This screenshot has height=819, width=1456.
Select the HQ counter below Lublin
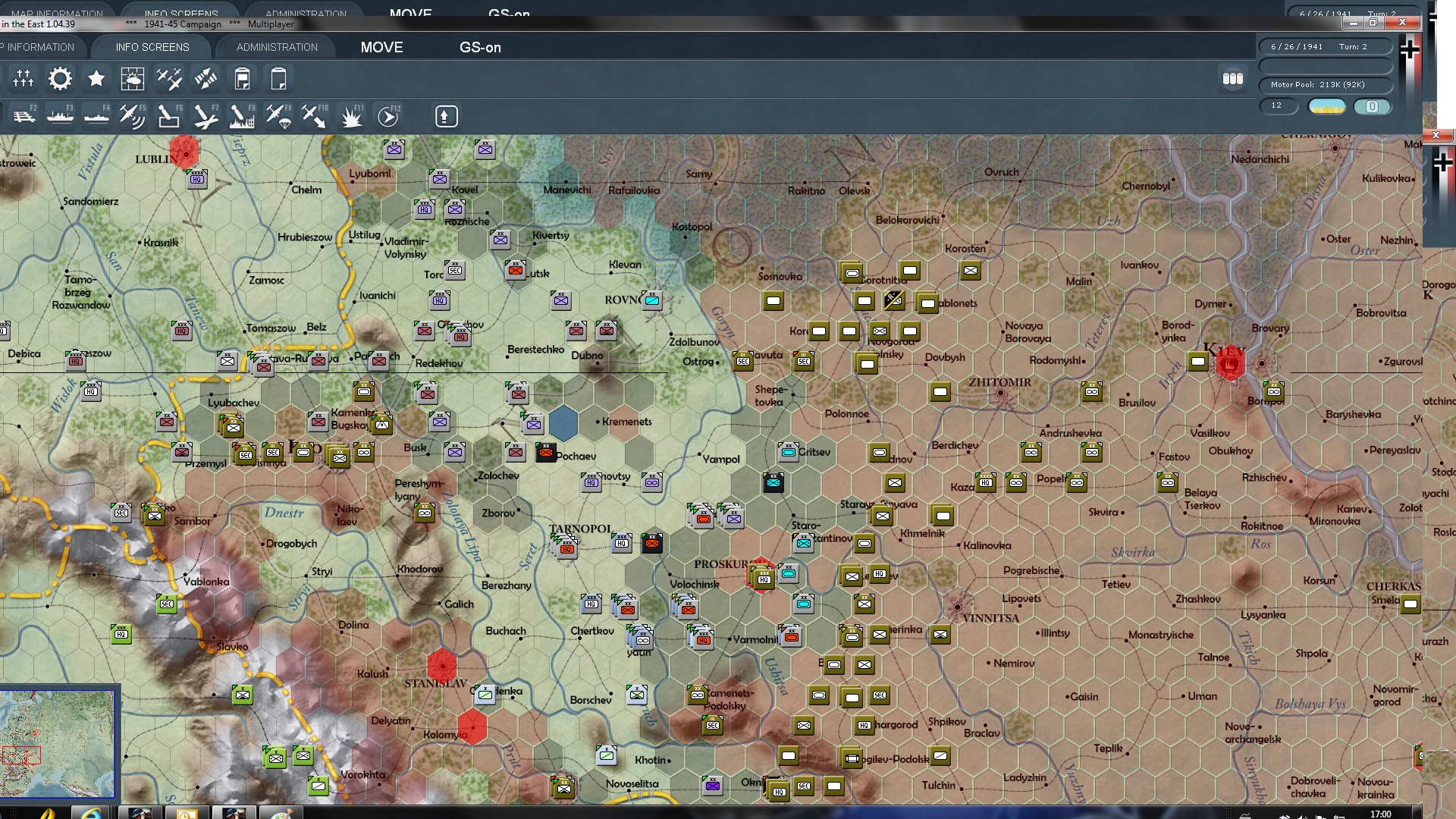point(197,179)
